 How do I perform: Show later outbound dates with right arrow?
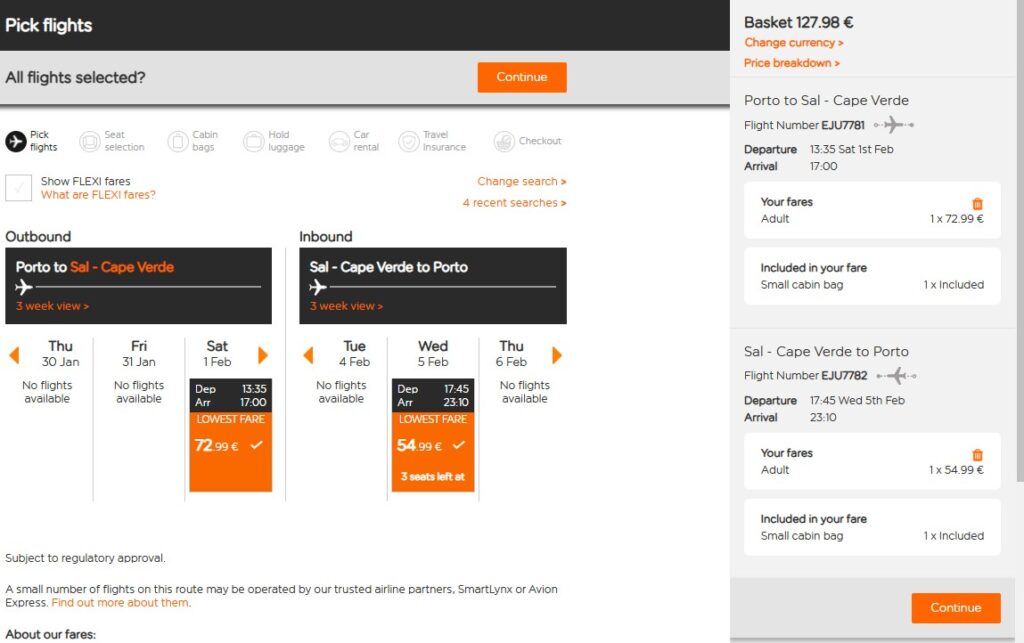point(263,355)
